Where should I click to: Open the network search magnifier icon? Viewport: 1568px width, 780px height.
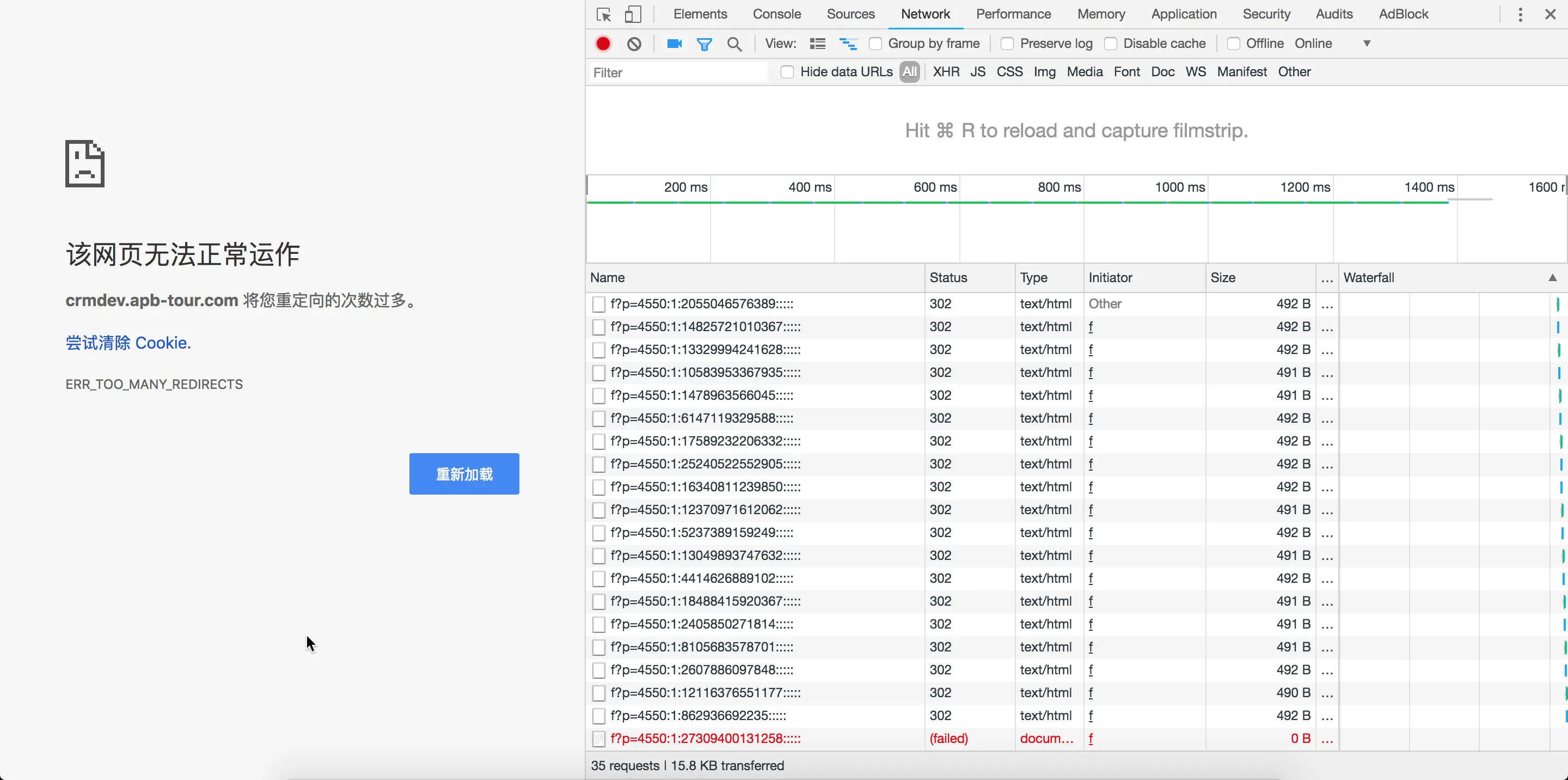pyautogui.click(x=734, y=44)
